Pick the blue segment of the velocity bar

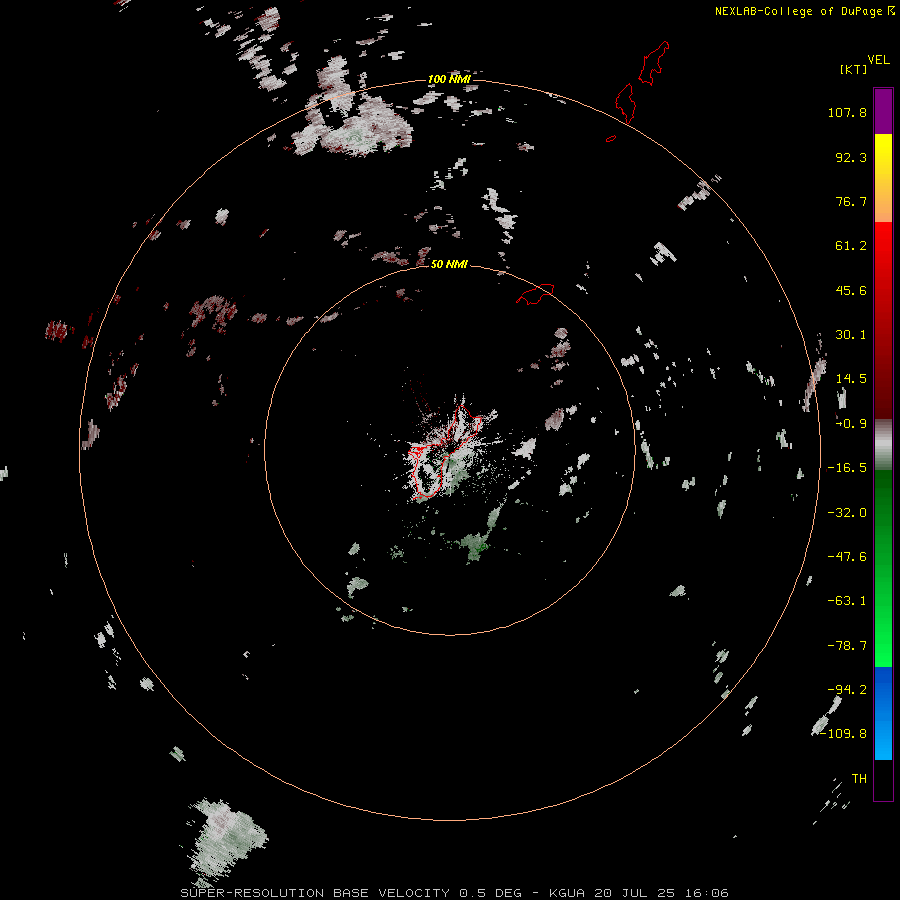coord(883,713)
